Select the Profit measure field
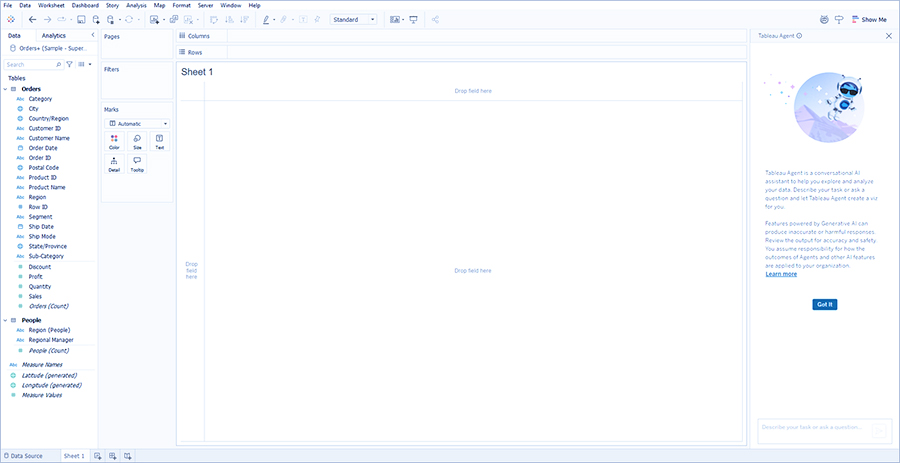 tap(36, 277)
